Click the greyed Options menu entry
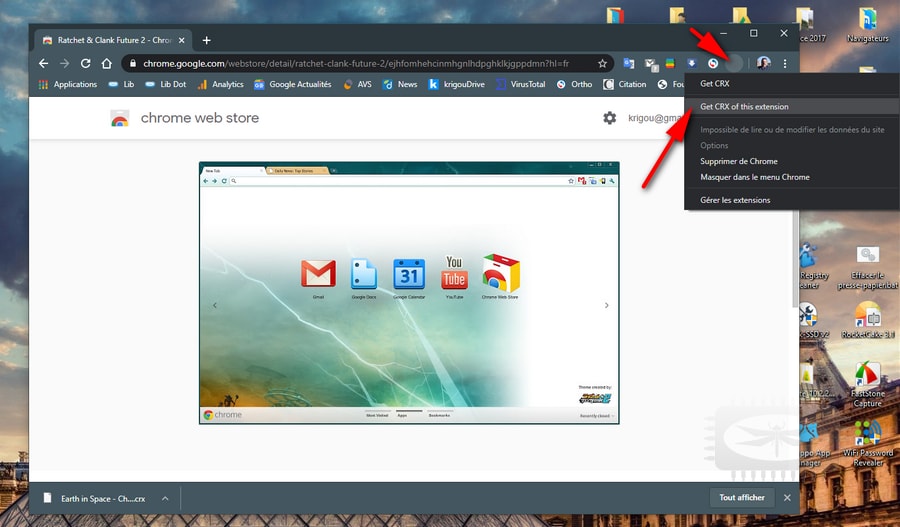 (x=792, y=145)
